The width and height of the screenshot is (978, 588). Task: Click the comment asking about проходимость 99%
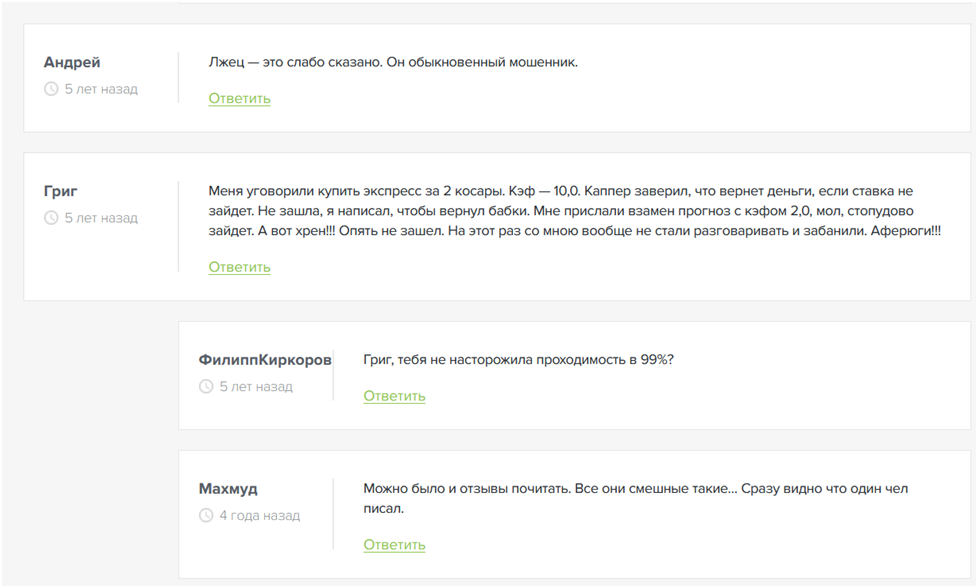[x=518, y=360]
